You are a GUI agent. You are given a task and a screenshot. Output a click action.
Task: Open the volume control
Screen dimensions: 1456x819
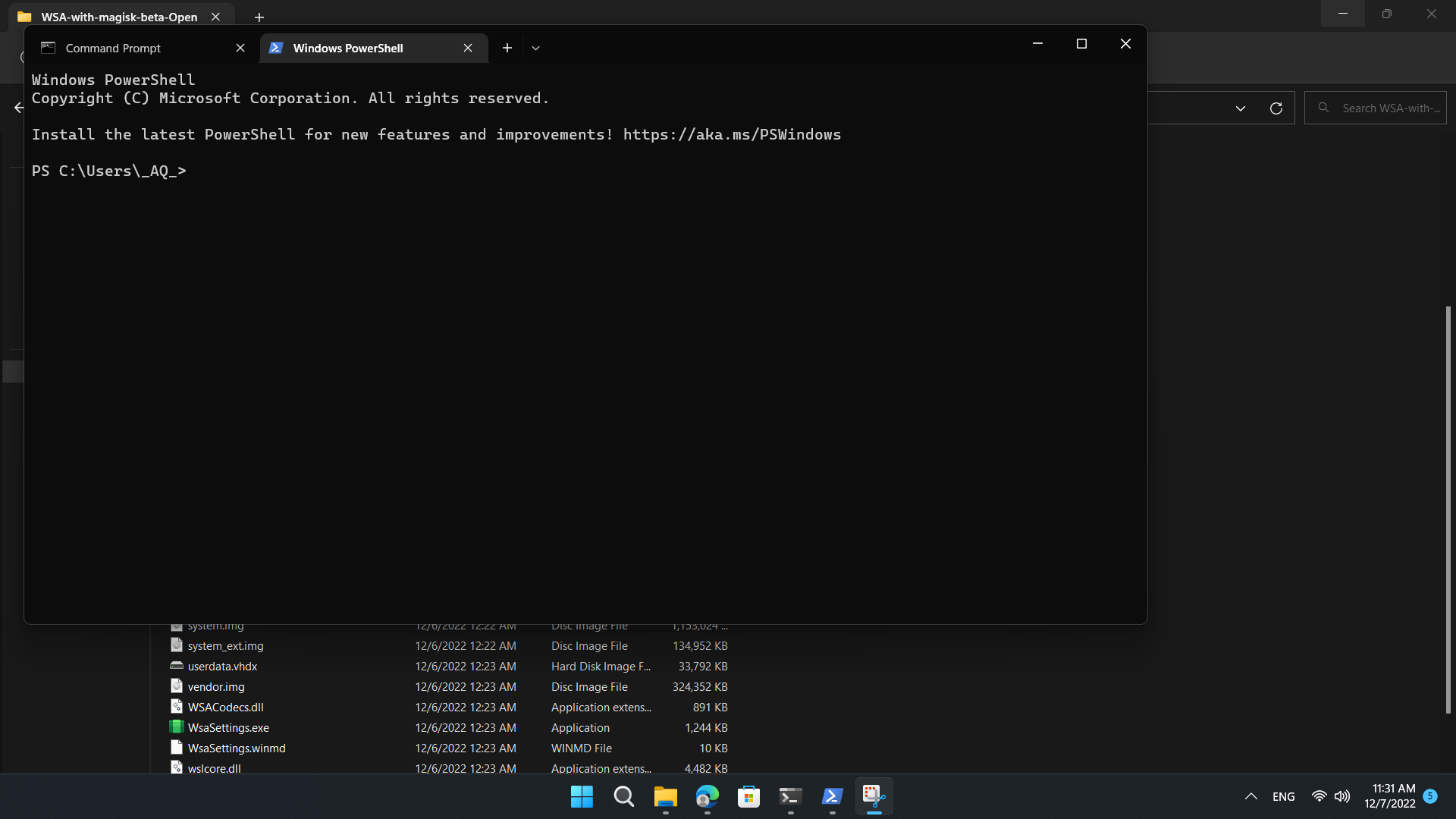1342,796
